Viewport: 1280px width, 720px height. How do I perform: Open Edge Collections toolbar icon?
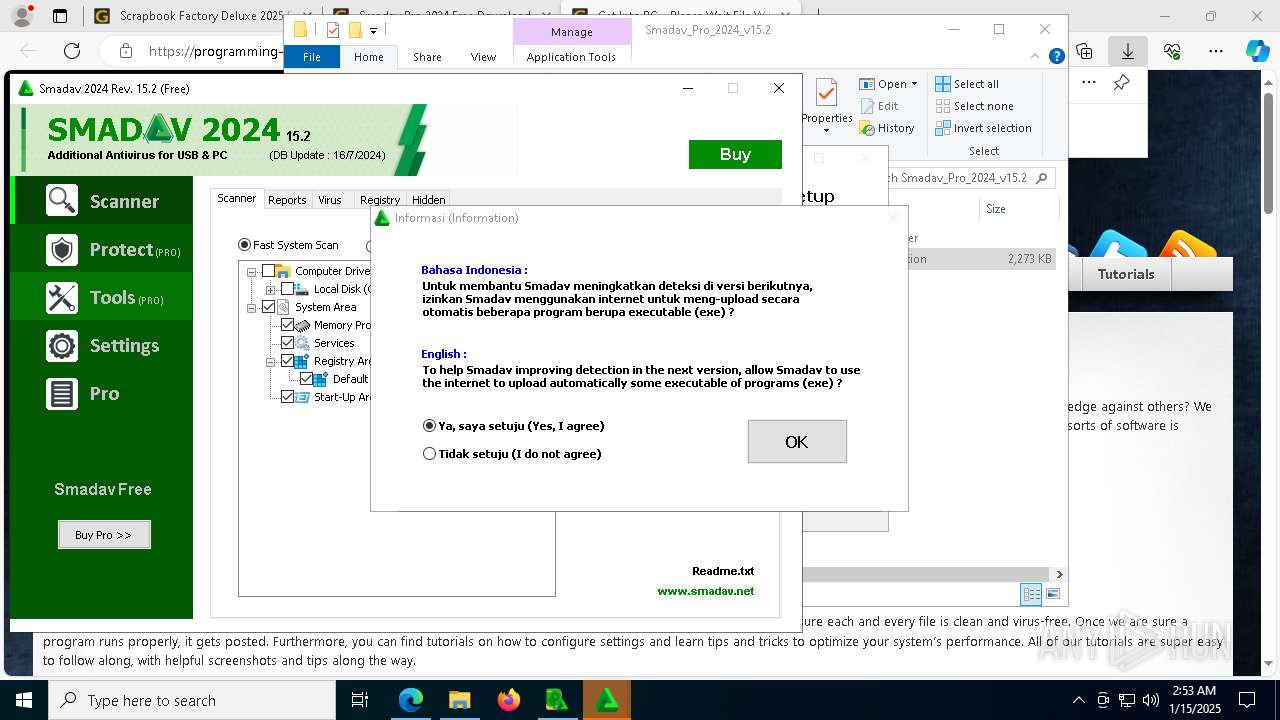(x=1085, y=51)
